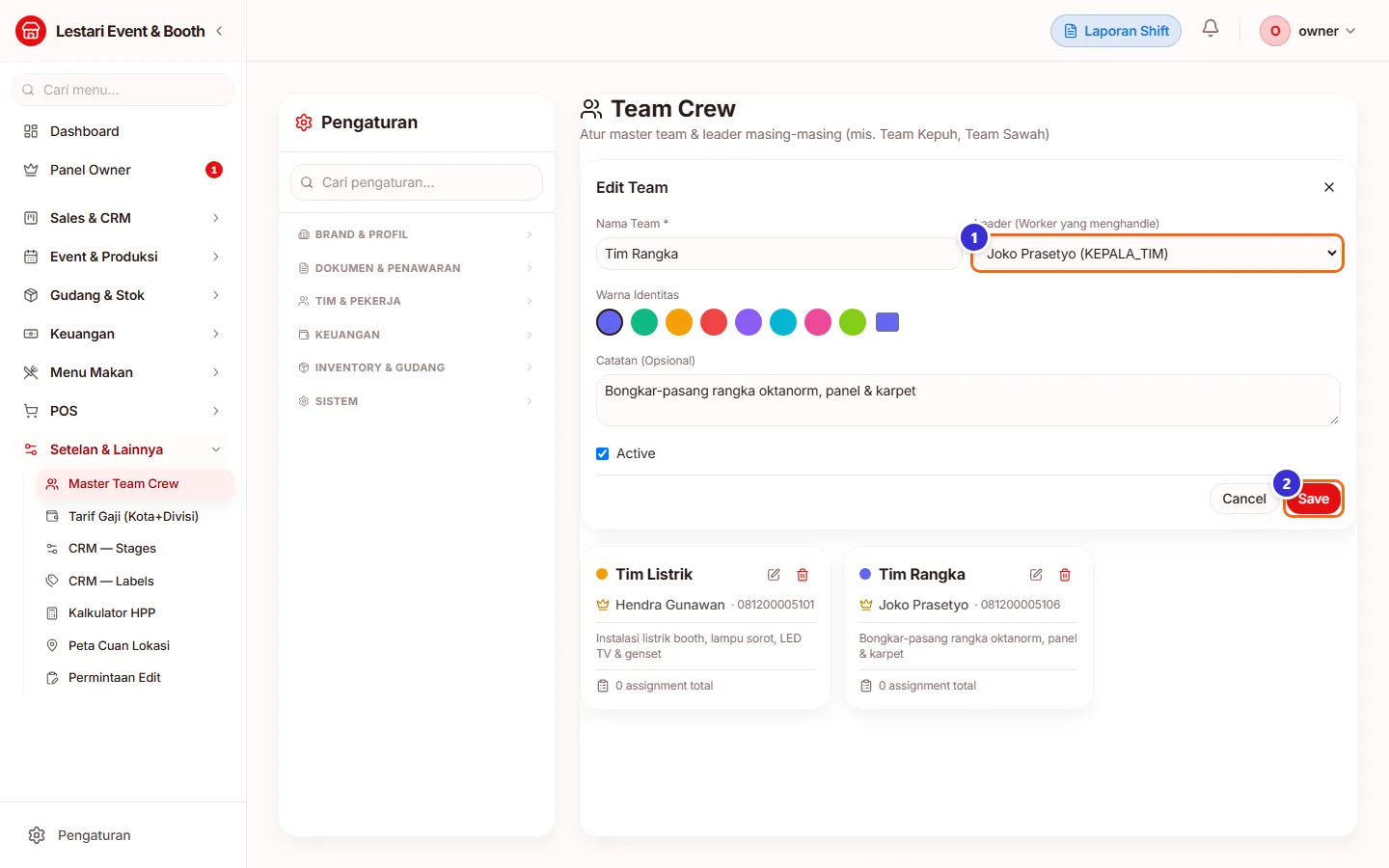Expand TIM & PEKERJA settings group

pyautogui.click(x=416, y=301)
